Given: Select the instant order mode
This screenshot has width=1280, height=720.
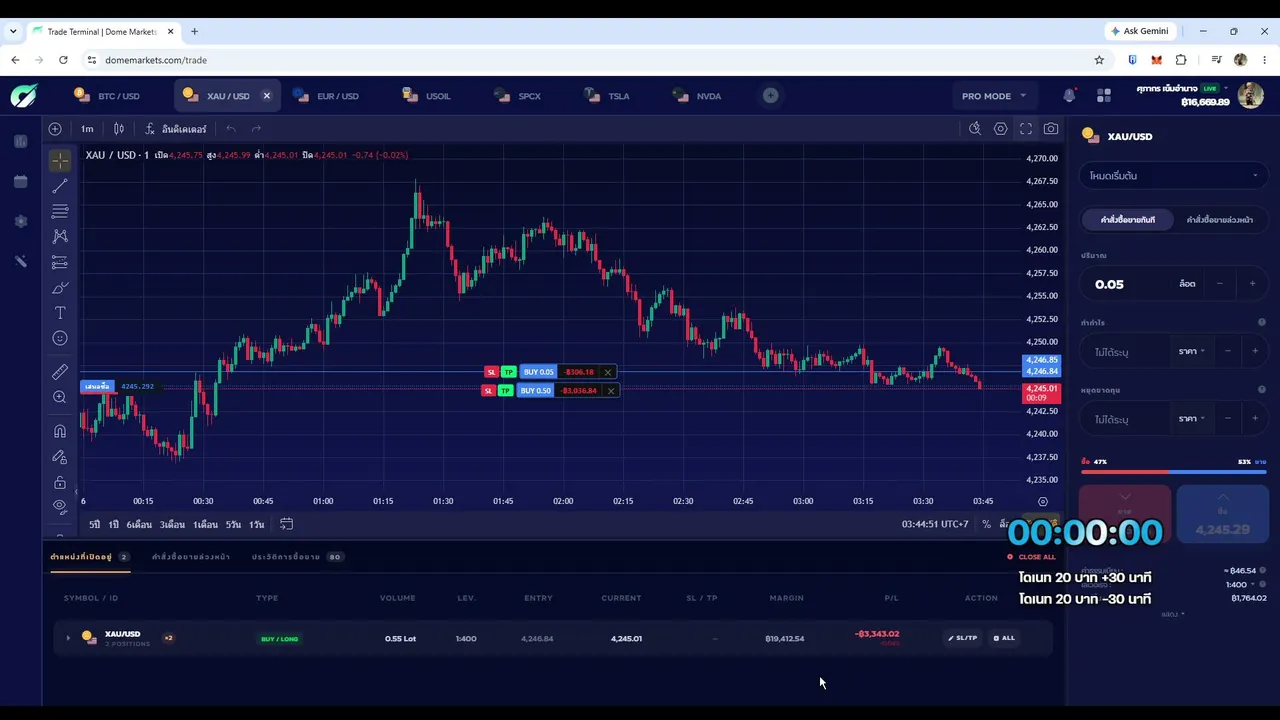Looking at the screenshot, I should click(1127, 219).
